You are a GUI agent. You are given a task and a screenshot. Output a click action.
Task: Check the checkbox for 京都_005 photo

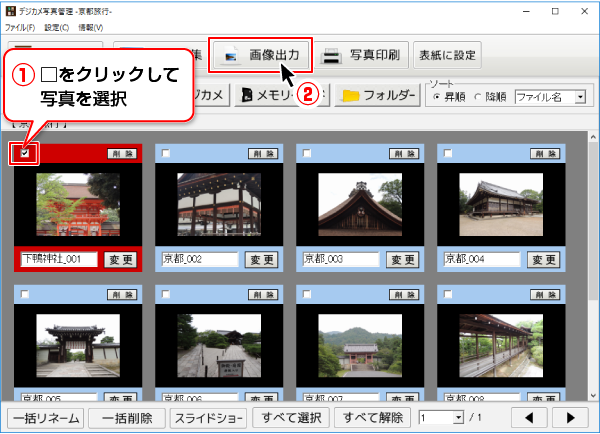[25, 294]
